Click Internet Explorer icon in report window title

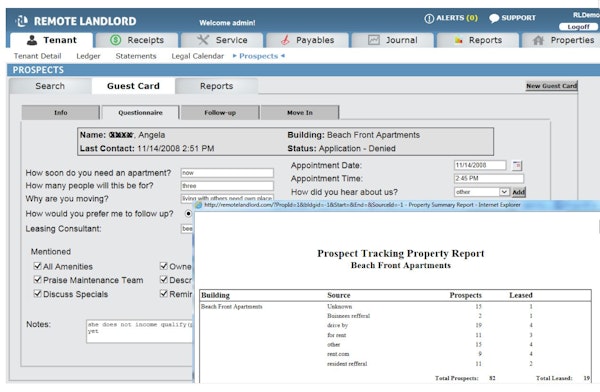click(x=199, y=205)
